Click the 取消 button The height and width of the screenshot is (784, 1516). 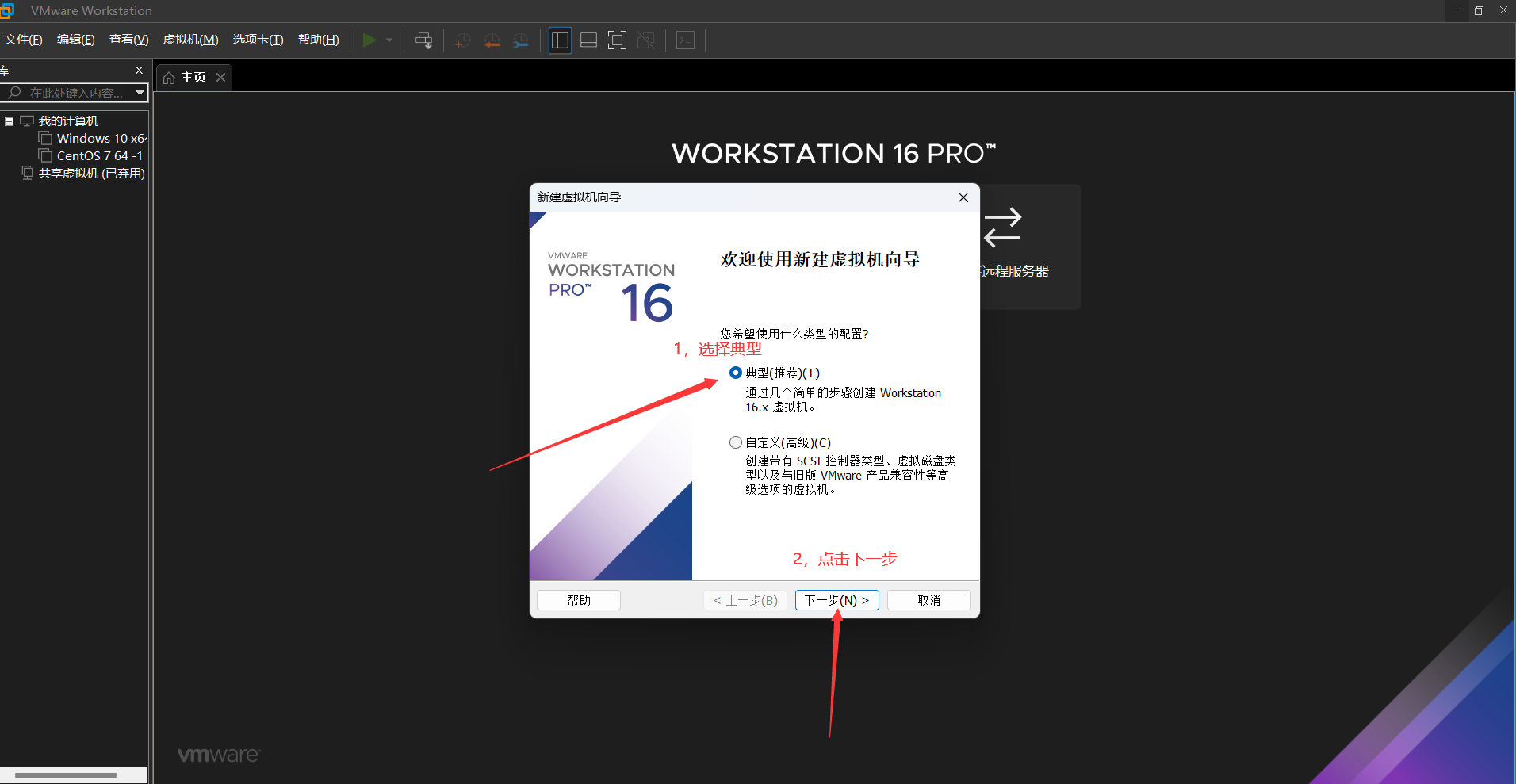(x=929, y=600)
